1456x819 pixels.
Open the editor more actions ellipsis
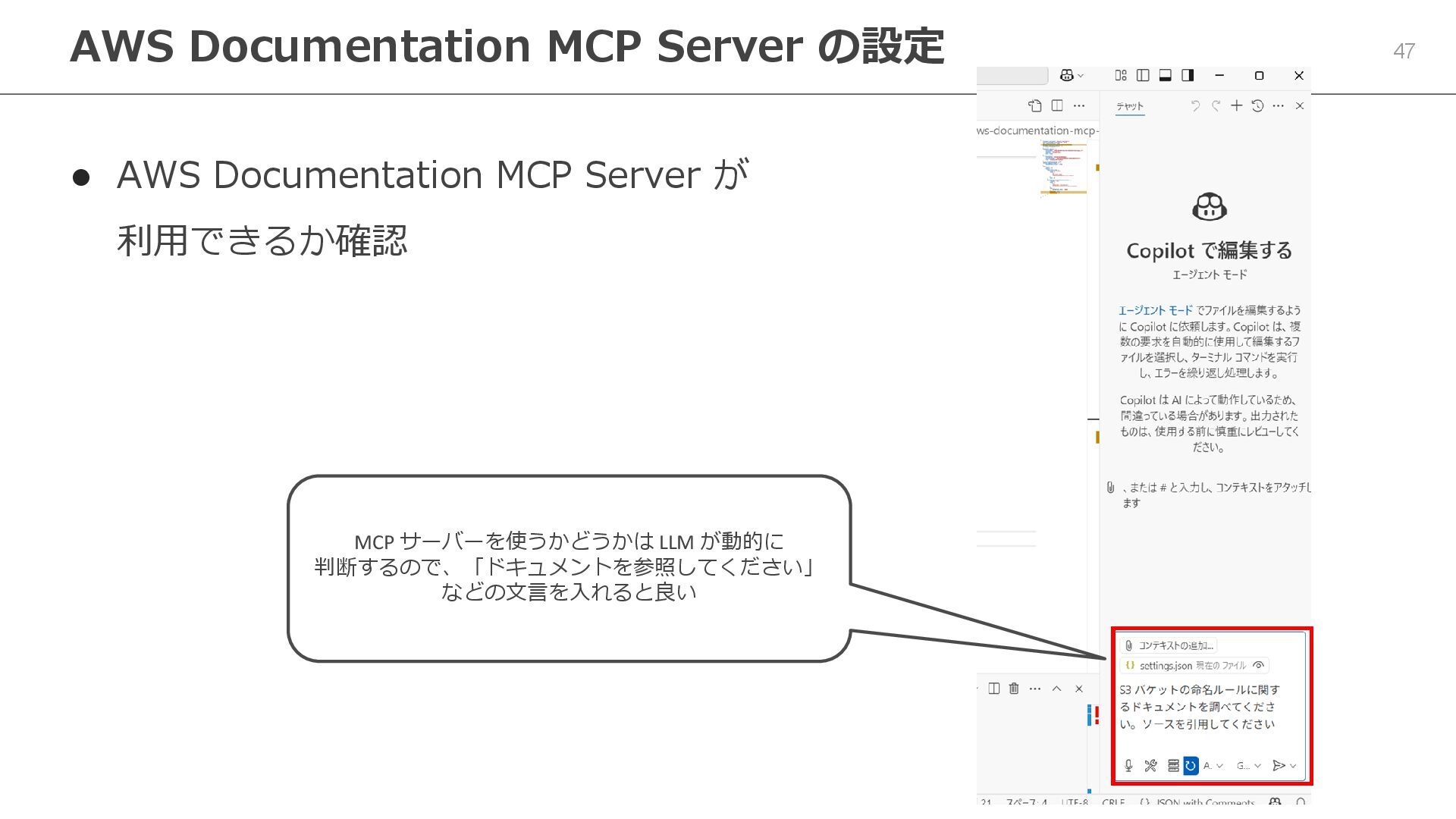[x=1079, y=105]
